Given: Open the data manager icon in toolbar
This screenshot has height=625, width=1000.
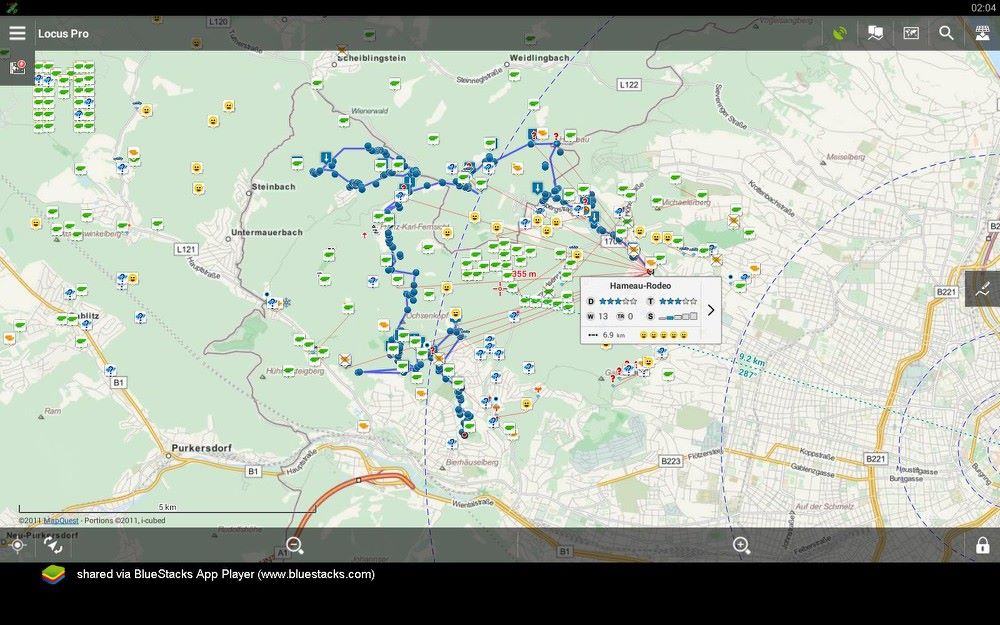Looking at the screenshot, I should pos(911,33).
